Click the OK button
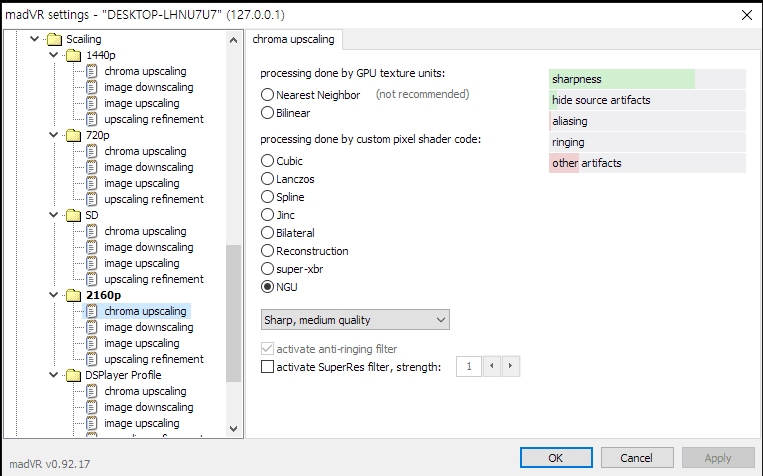 pyautogui.click(x=554, y=457)
